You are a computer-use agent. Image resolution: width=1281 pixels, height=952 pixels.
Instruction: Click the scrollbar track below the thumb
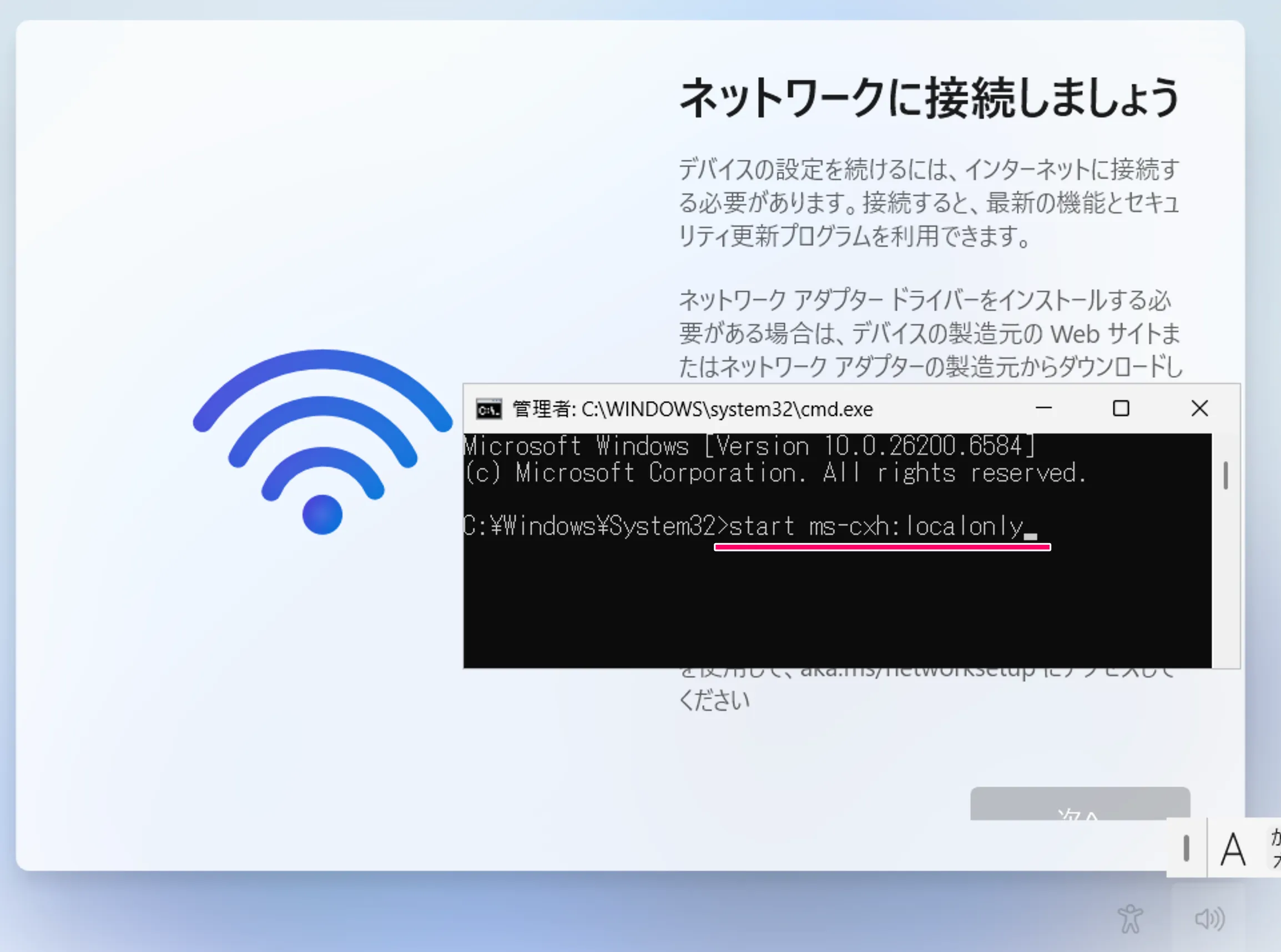1225,579
